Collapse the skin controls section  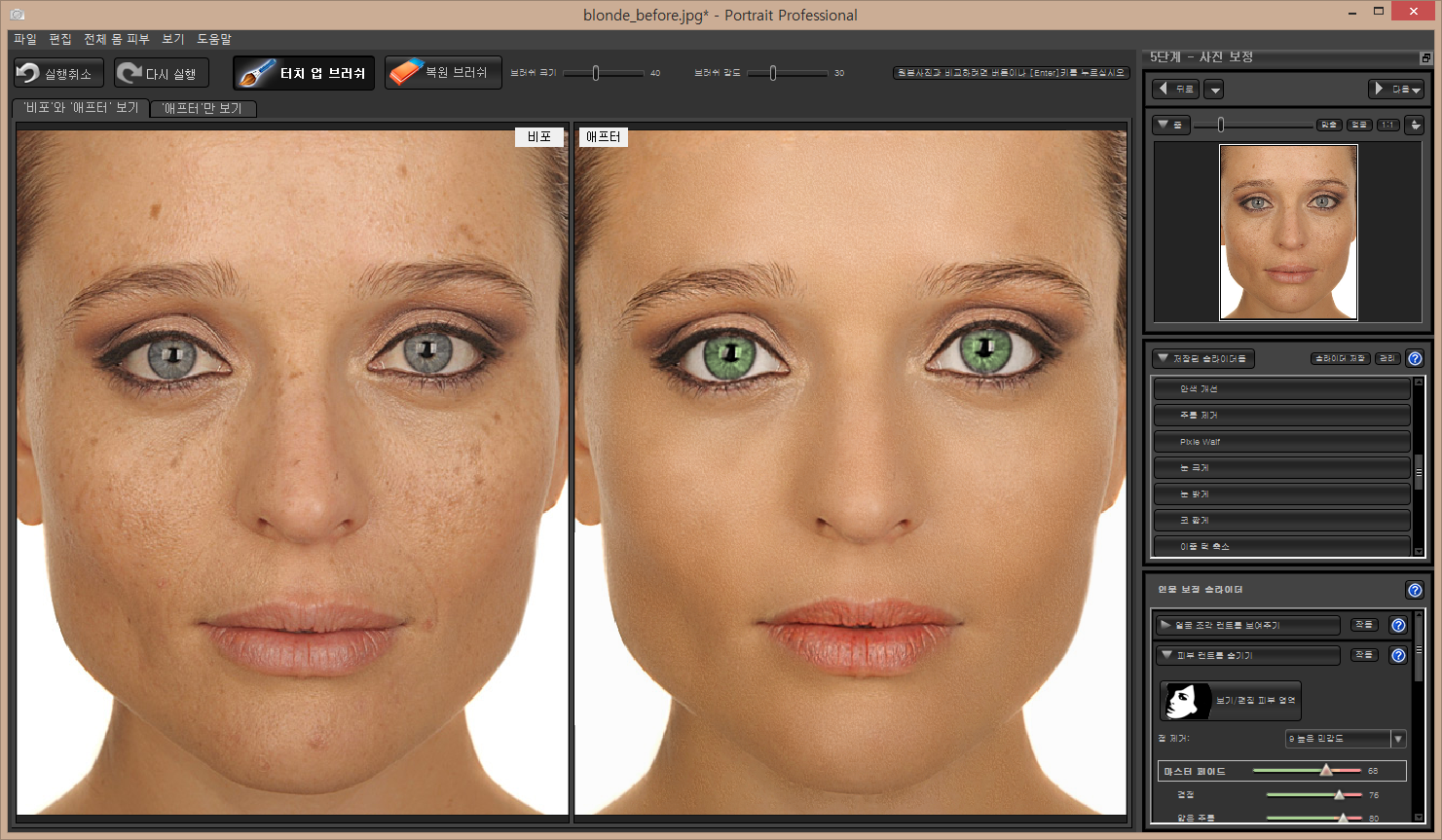pyautogui.click(x=1248, y=655)
